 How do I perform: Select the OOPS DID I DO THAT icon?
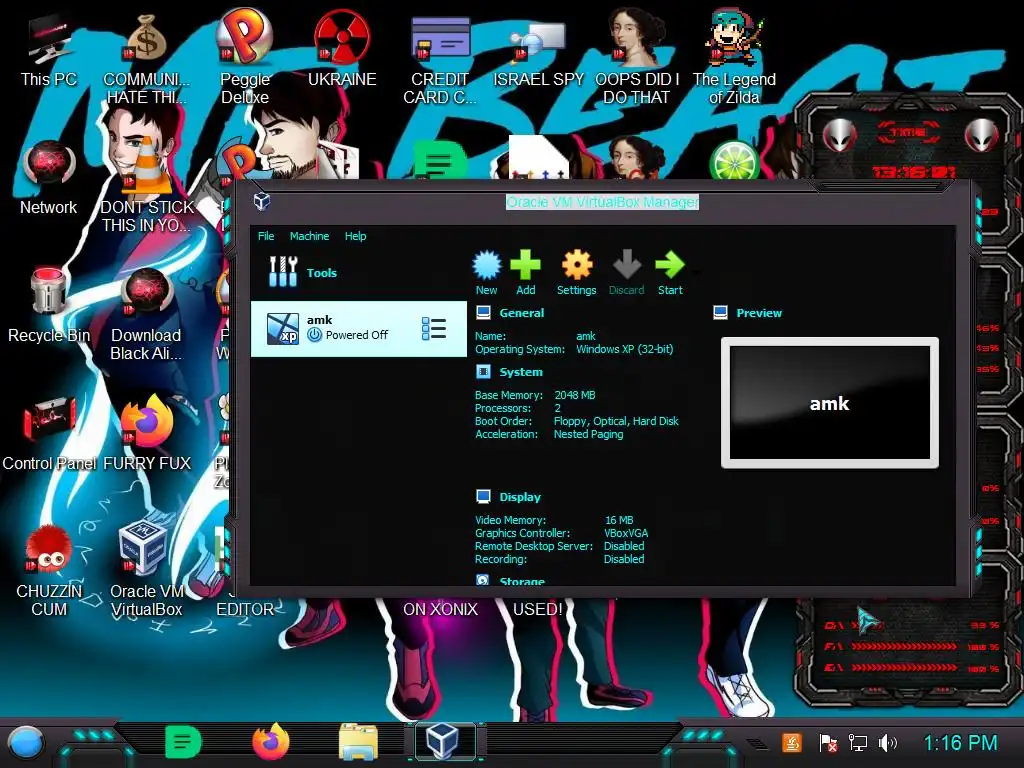click(x=637, y=57)
